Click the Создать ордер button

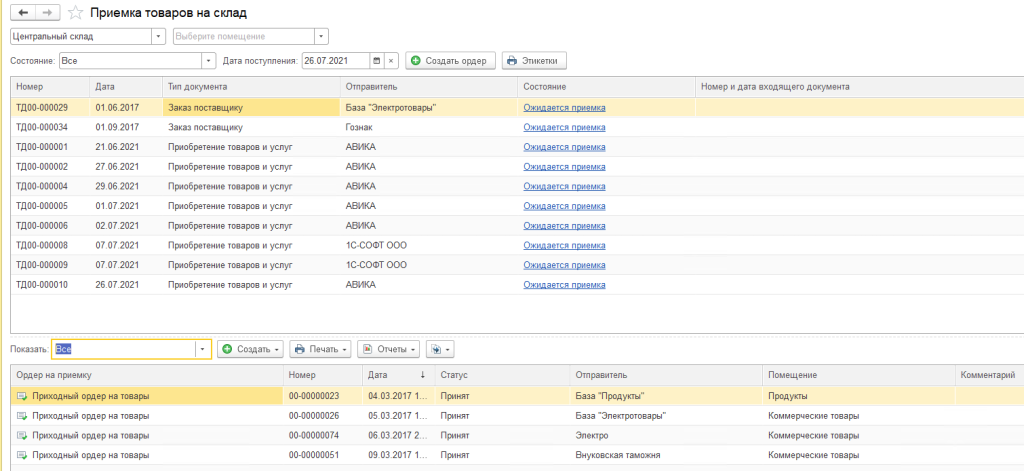(x=450, y=60)
